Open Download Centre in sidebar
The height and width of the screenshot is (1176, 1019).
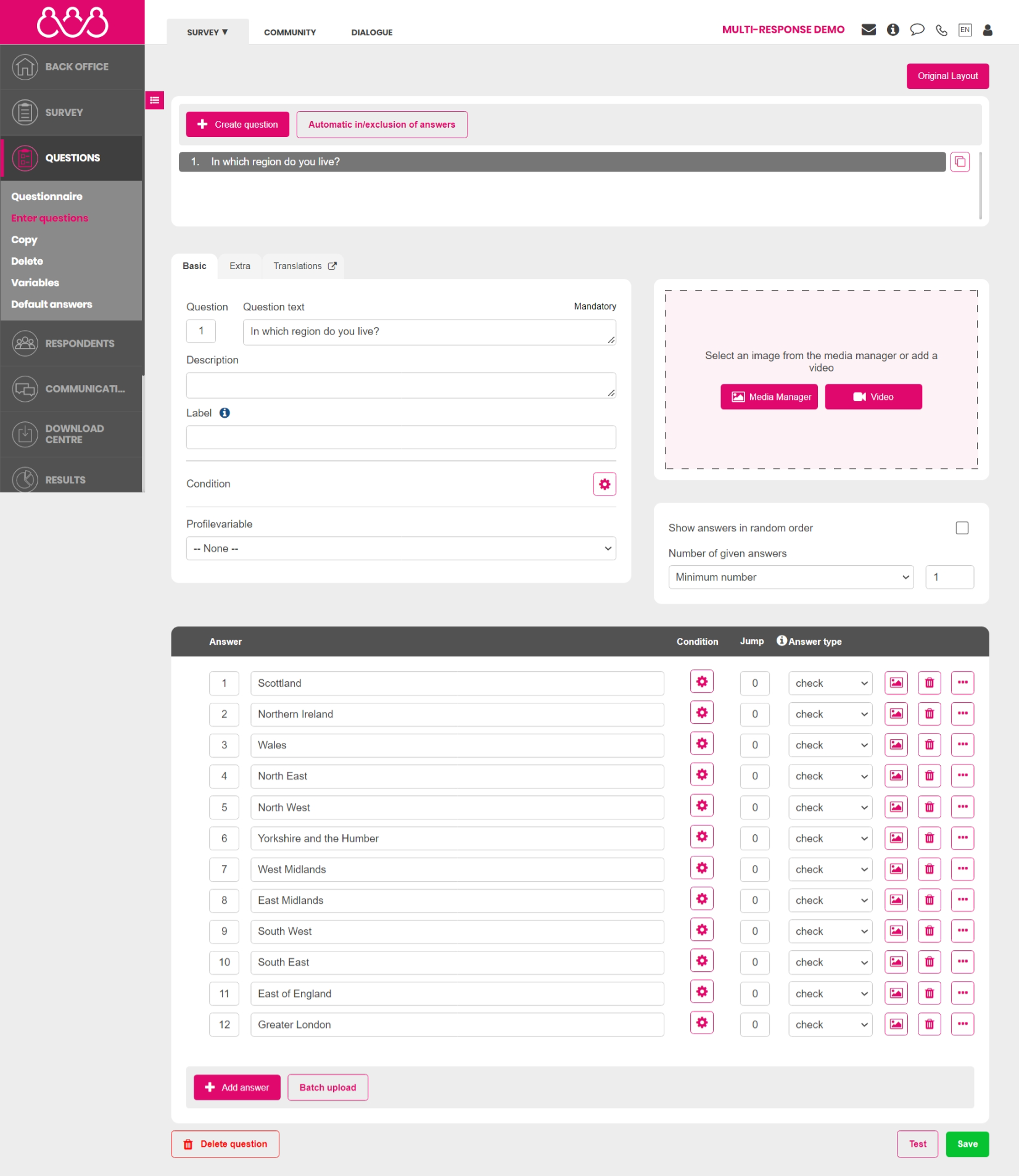72,434
